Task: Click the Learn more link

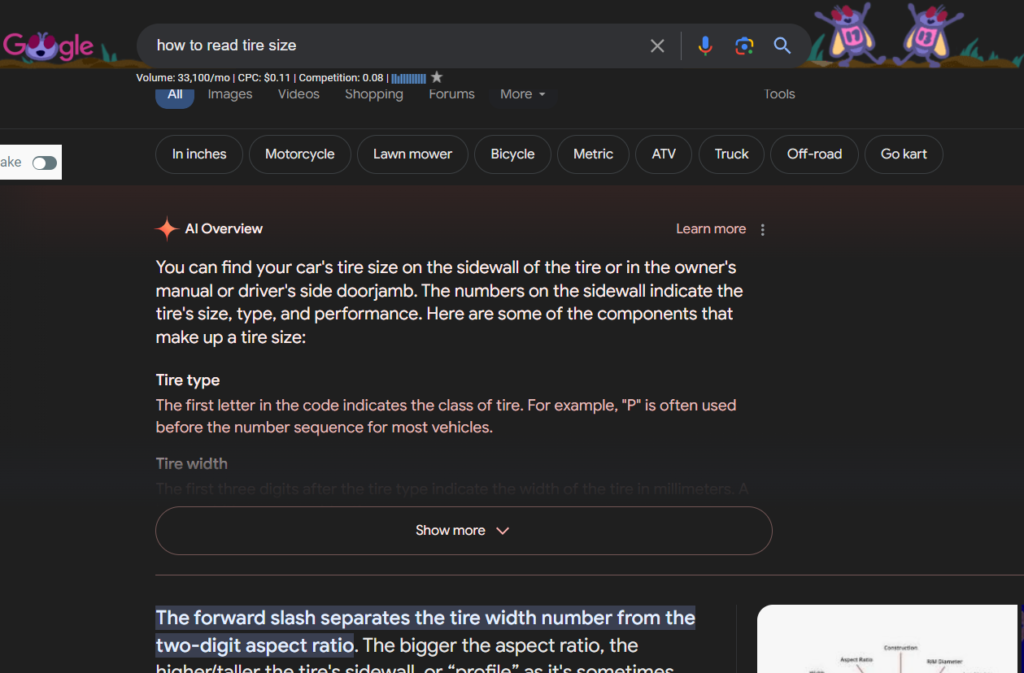Action: (711, 229)
